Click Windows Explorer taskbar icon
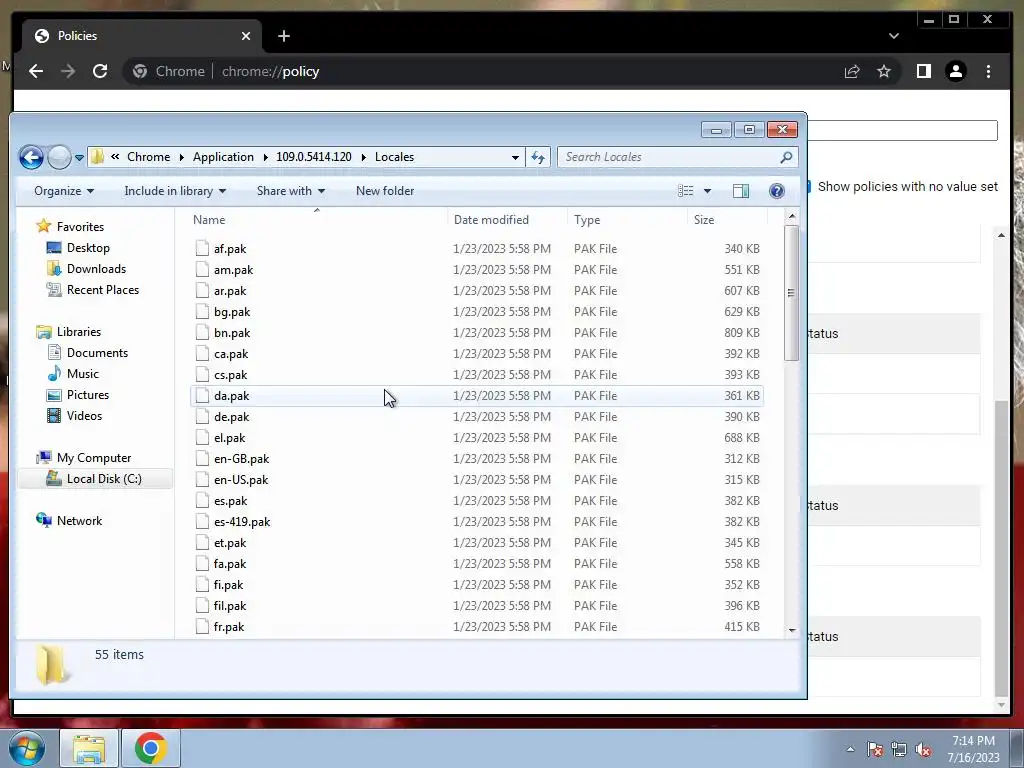 (x=89, y=748)
